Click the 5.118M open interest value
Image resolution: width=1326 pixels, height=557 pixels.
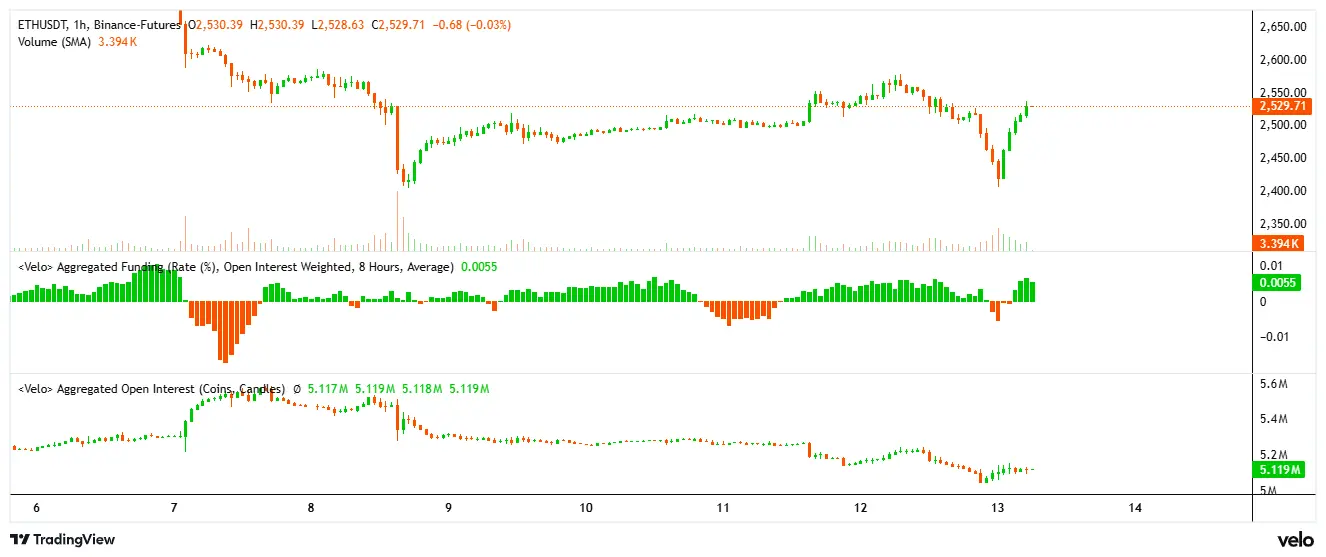(421, 388)
